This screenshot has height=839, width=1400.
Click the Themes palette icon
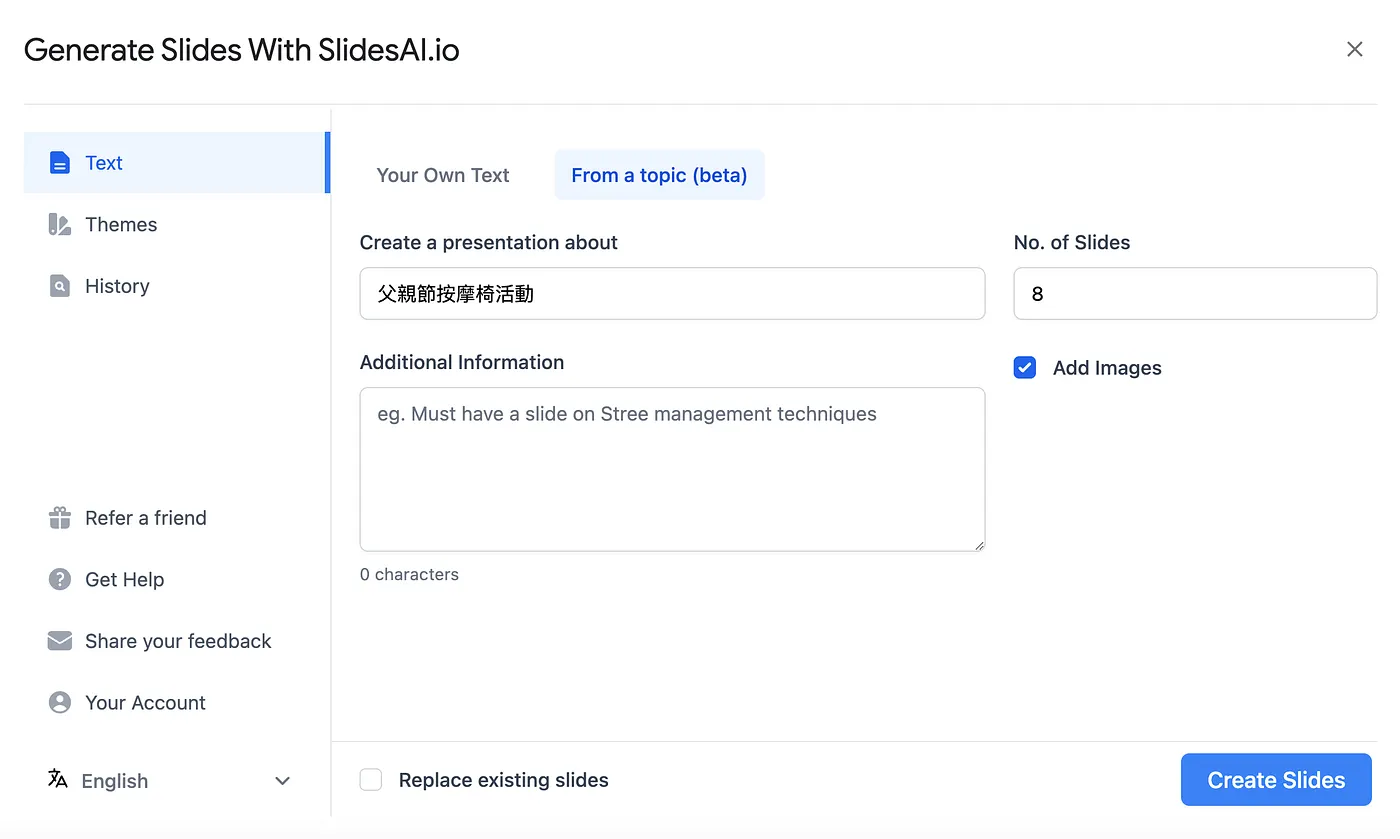click(x=60, y=225)
